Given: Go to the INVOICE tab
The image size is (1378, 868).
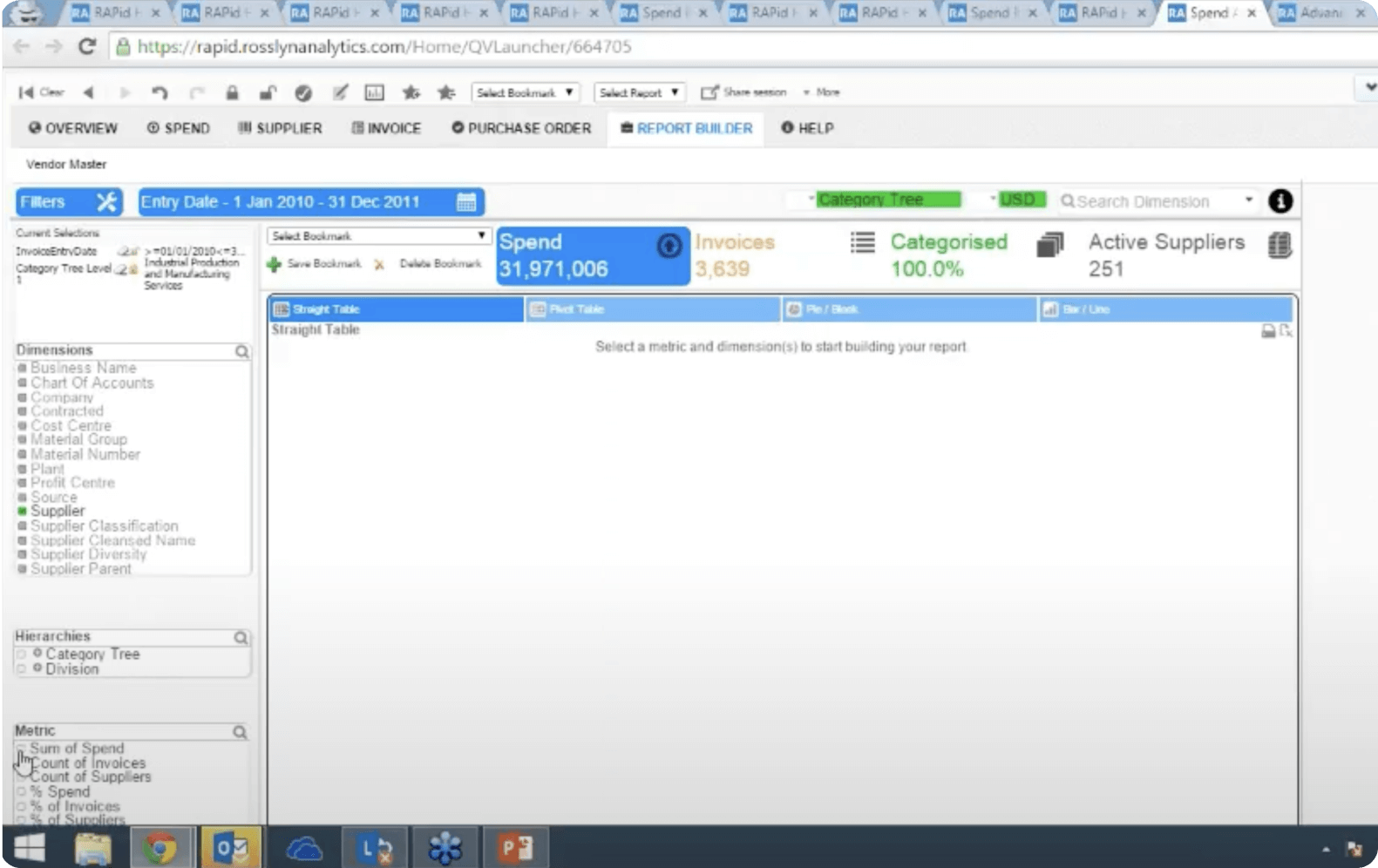Looking at the screenshot, I should click(386, 128).
